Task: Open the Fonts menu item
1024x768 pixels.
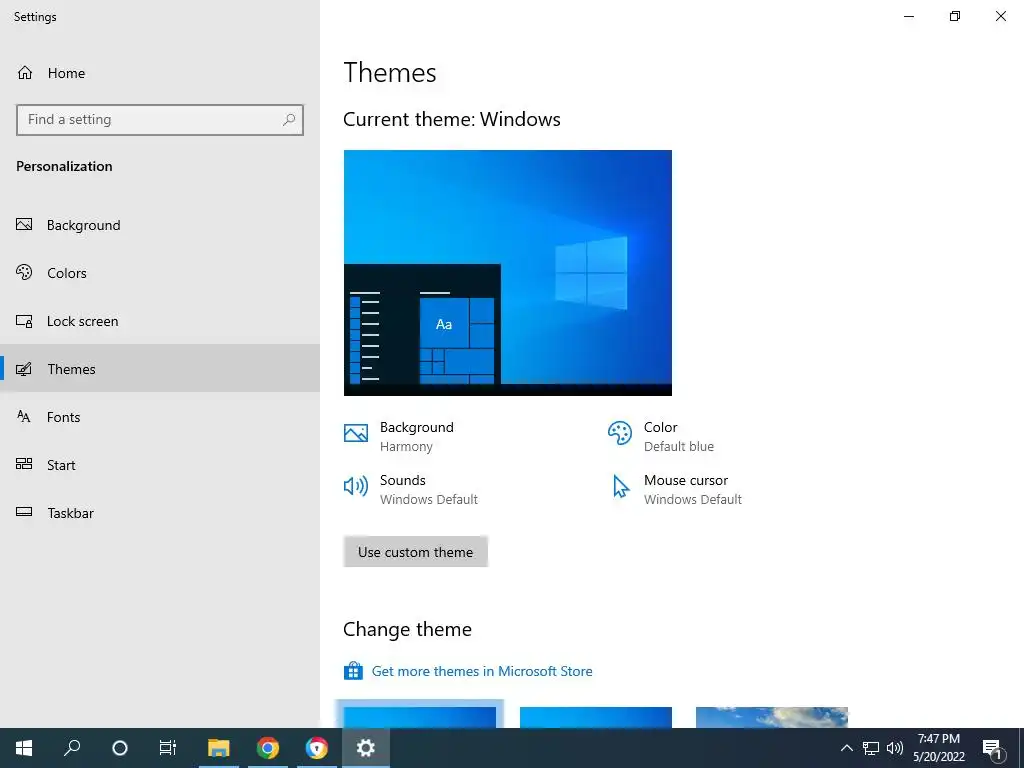Action: point(160,417)
